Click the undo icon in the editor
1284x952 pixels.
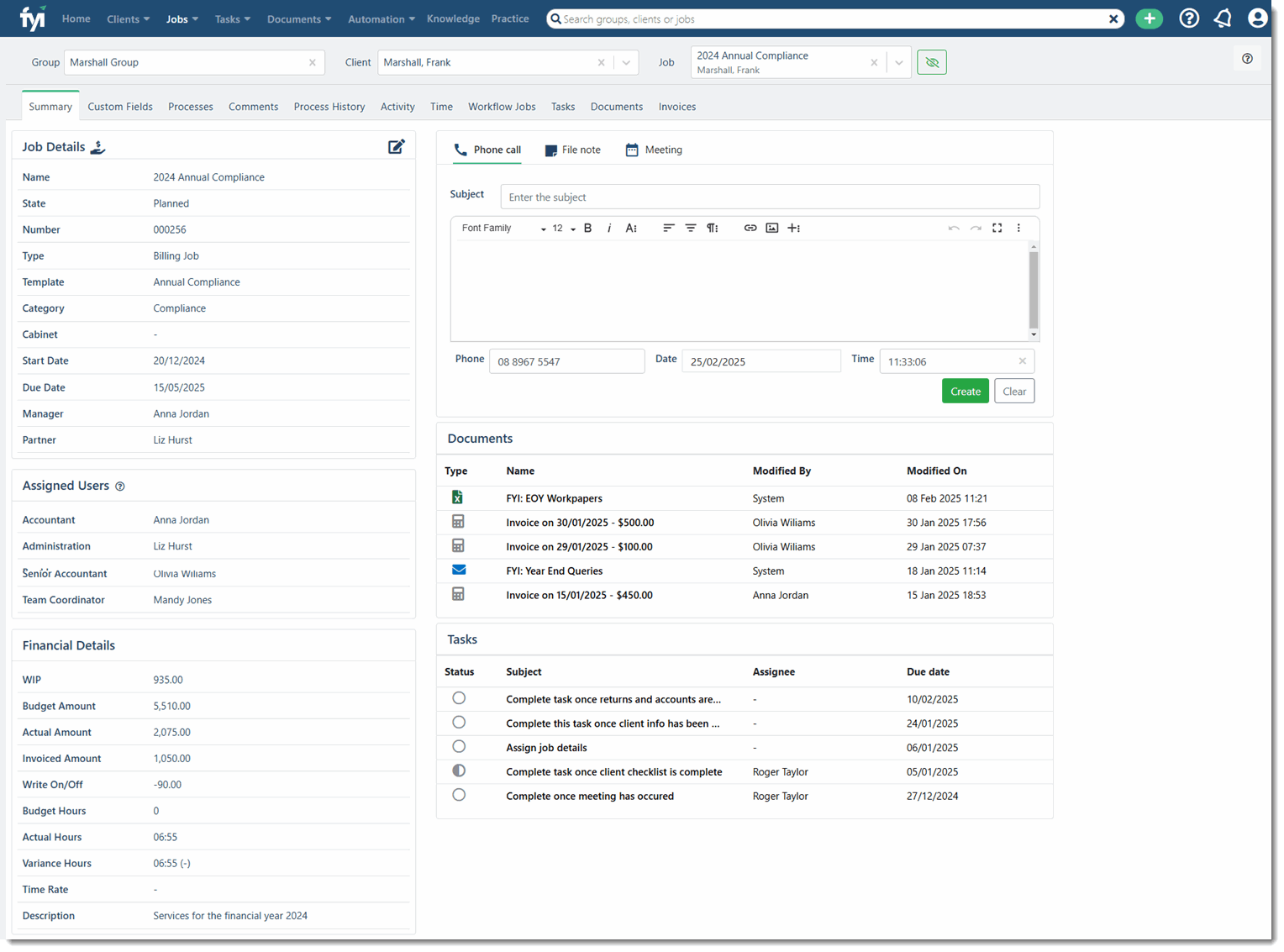point(954,228)
